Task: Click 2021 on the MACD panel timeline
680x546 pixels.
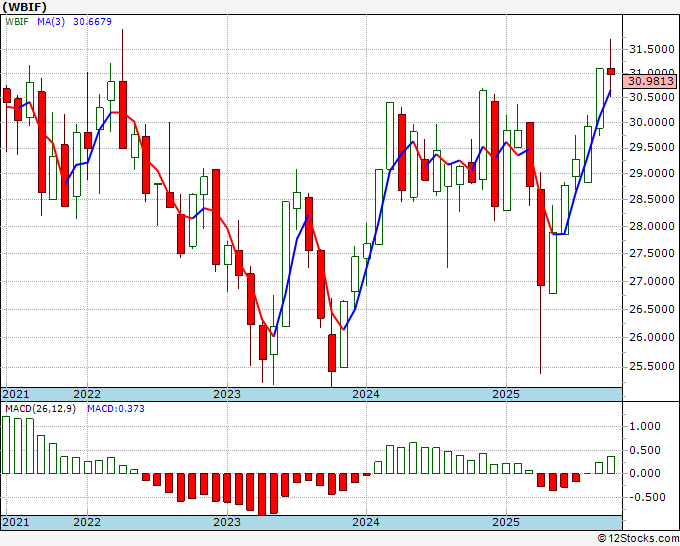Action: (x=16, y=522)
